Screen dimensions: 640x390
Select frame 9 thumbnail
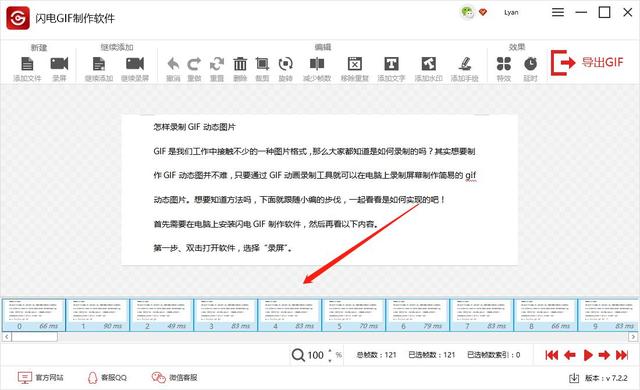[x=609, y=315]
